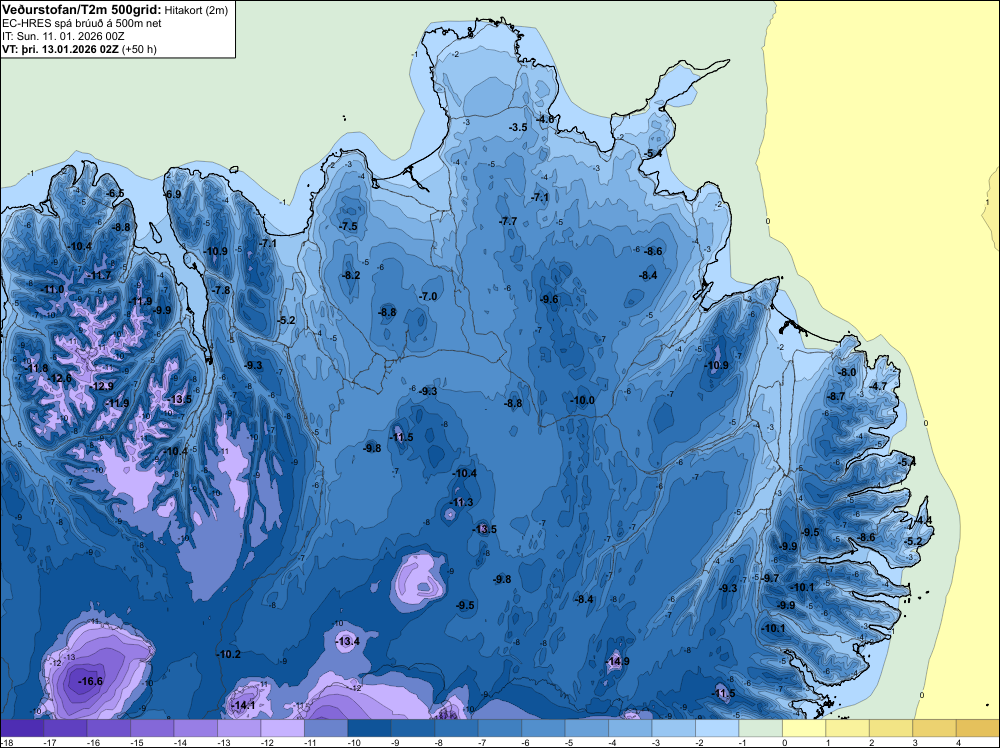
Task: Click the legend swatch for -6 to -5
Action: point(543,728)
